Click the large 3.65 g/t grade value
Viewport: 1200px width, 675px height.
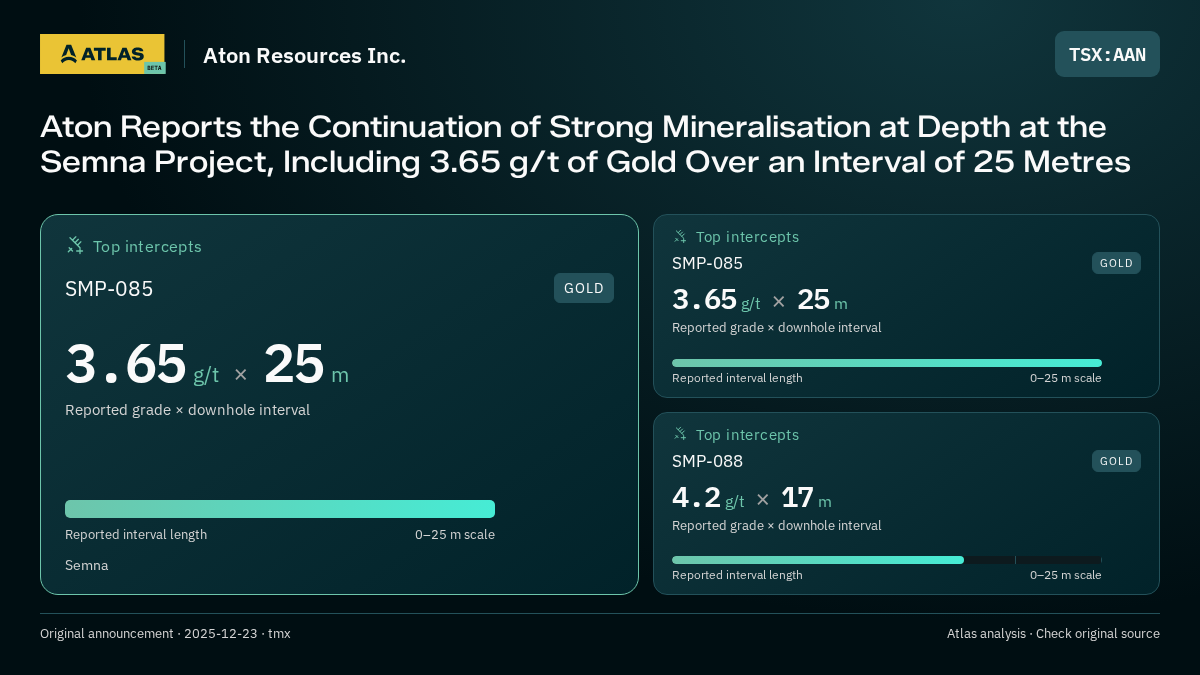click(x=142, y=365)
